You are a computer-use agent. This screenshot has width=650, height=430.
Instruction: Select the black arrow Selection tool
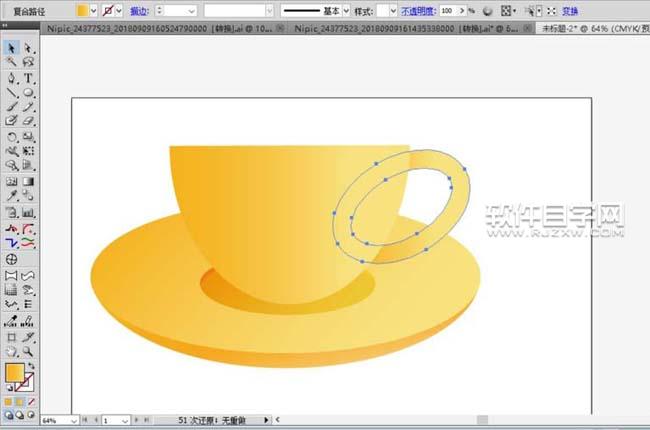(x=11, y=48)
